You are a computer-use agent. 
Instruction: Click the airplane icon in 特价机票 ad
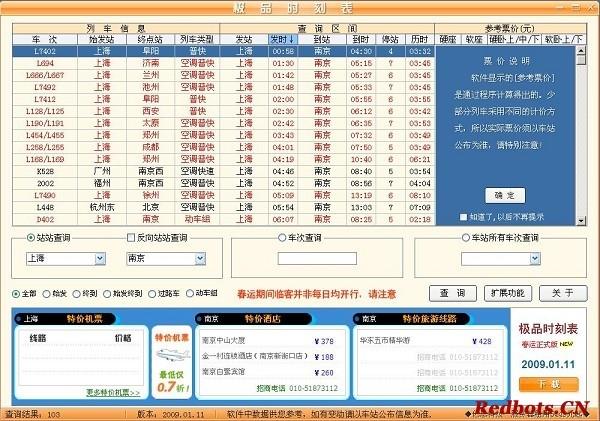(x=173, y=355)
